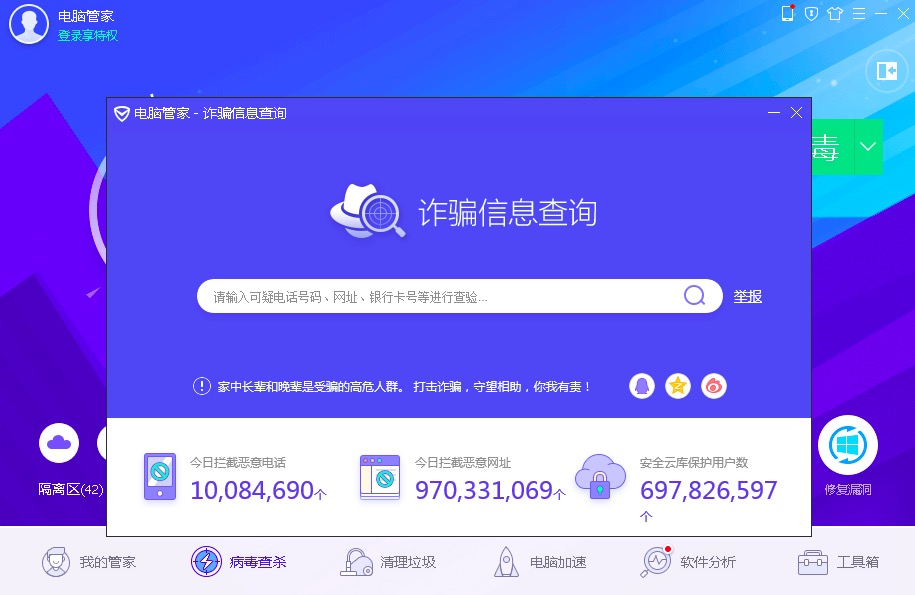Close the 诈骗信息查询 dialog
This screenshot has height=595, width=915.
(796, 113)
